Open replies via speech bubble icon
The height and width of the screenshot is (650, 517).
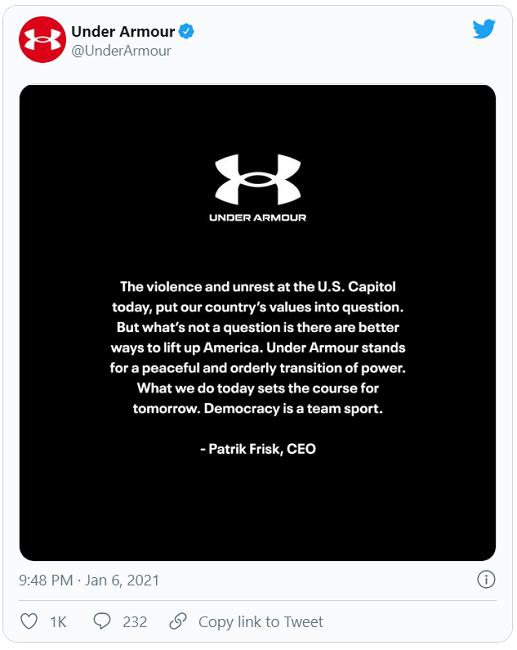pyautogui.click(x=102, y=621)
